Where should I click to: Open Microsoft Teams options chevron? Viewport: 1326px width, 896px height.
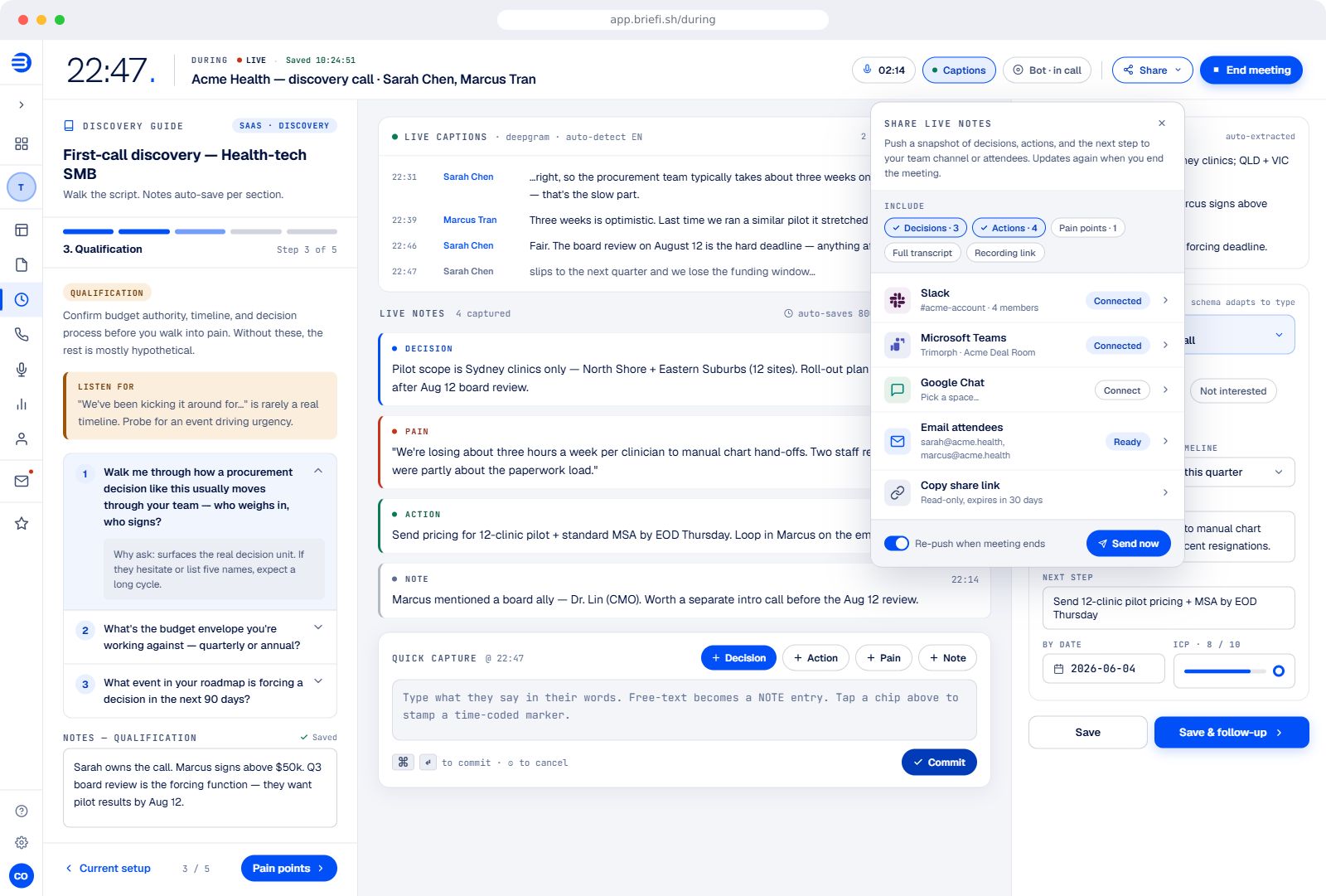[1165, 345]
